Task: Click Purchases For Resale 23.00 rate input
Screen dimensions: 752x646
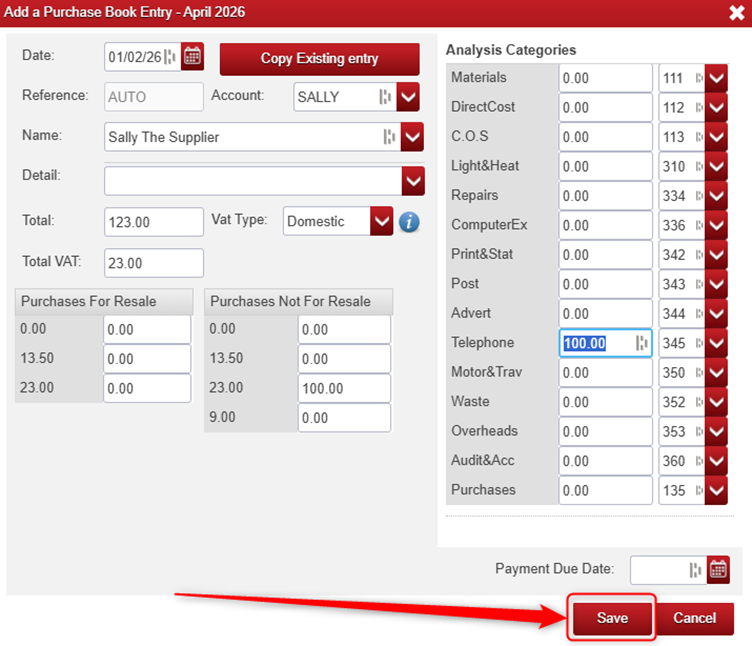Action: [x=147, y=388]
